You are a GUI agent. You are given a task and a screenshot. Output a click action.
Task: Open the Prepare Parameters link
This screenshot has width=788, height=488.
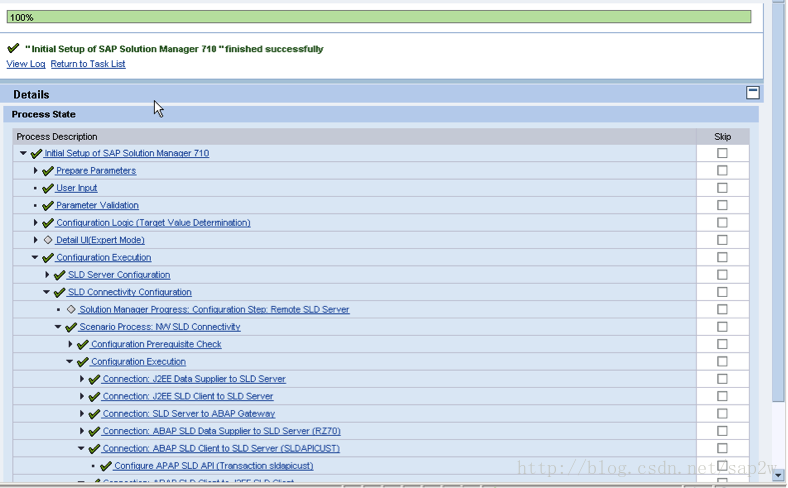click(x=96, y=170)
